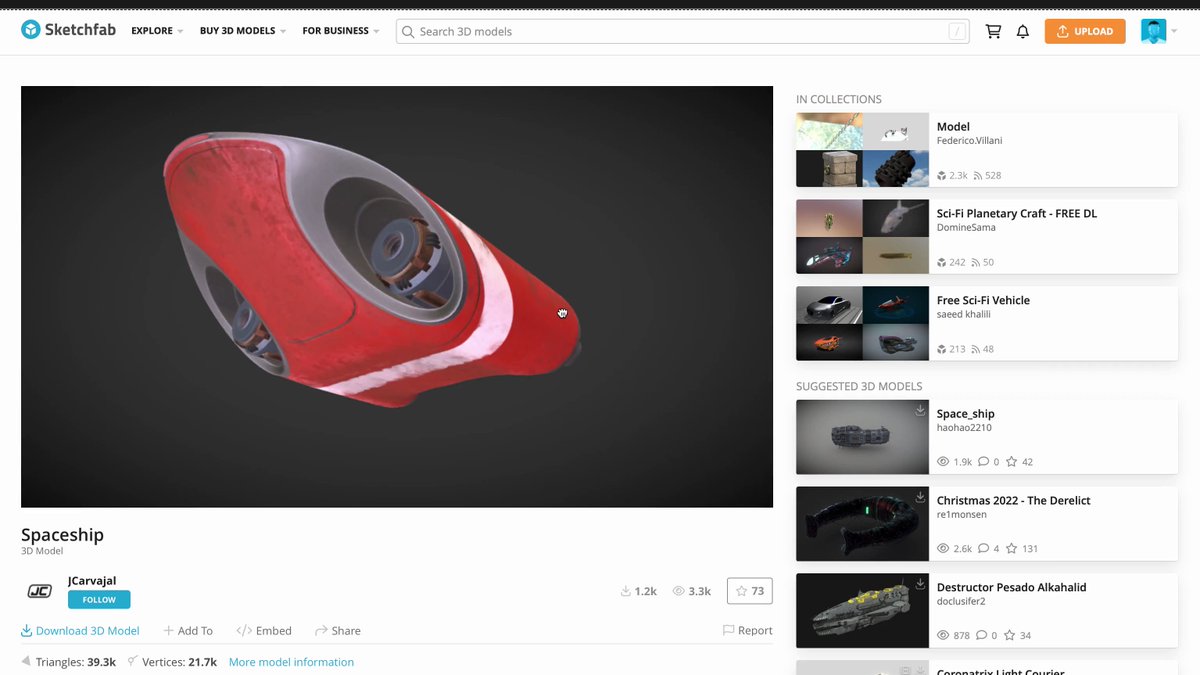Open Free Sci-Fi Vehicle collection thumbnail
Screen dimensions: 1200x675
(x=862, y=324)
